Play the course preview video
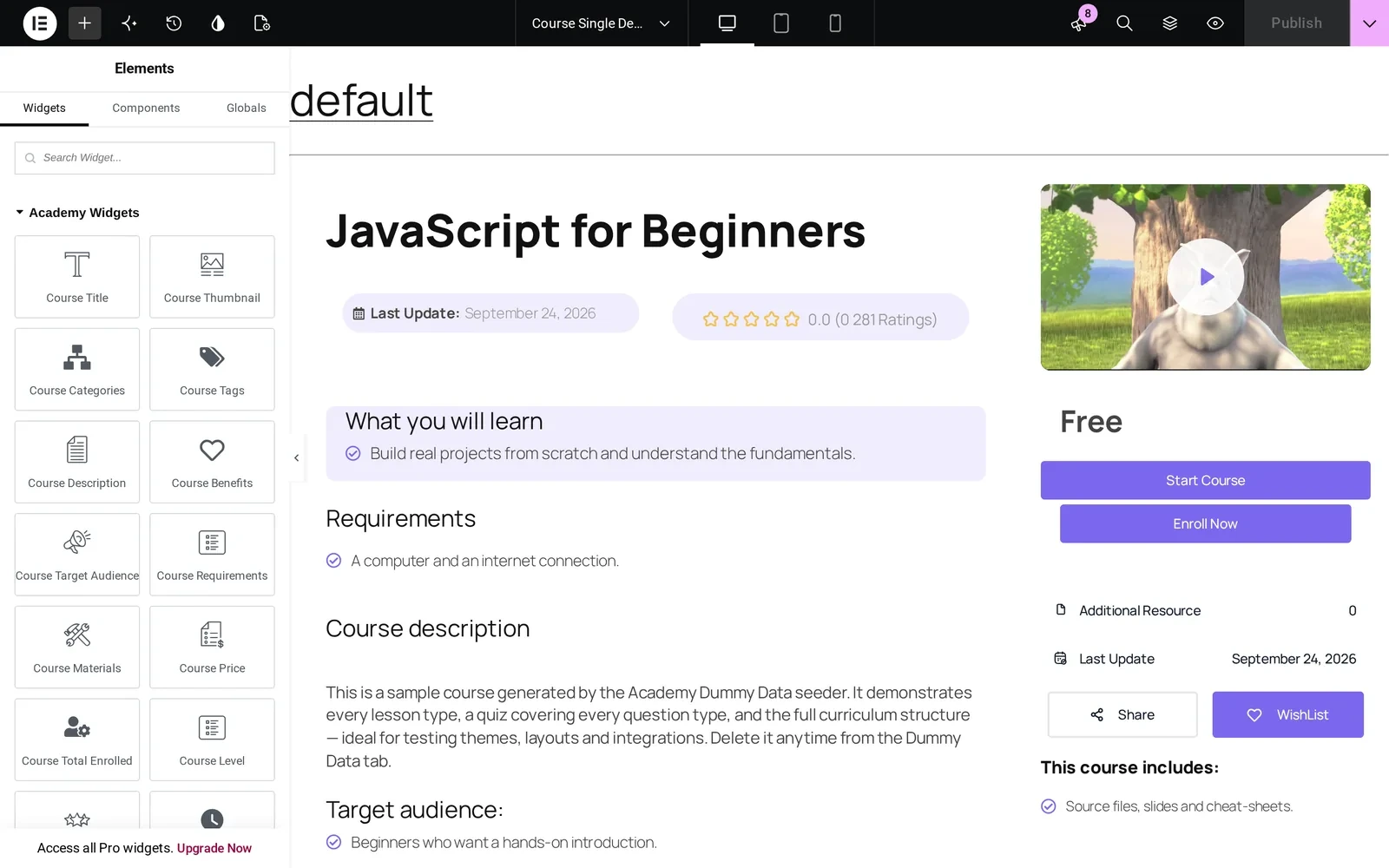Viewport: 1389px width, 868px height. (1206, 277)
